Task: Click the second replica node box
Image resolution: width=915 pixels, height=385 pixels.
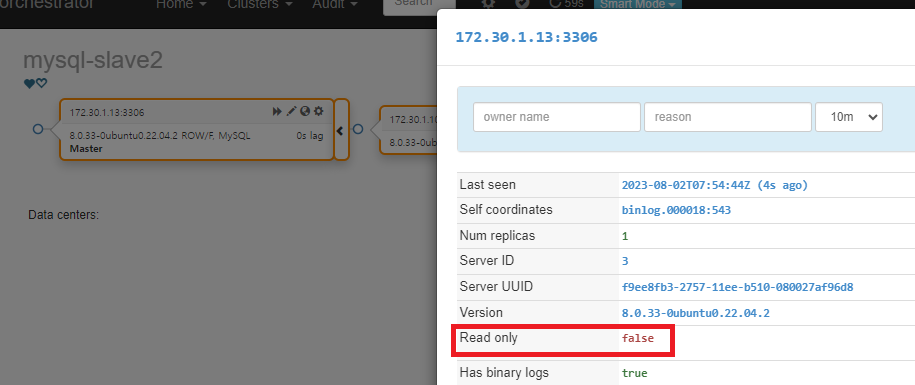Action: pyautogui.click(x=408, y=130)
